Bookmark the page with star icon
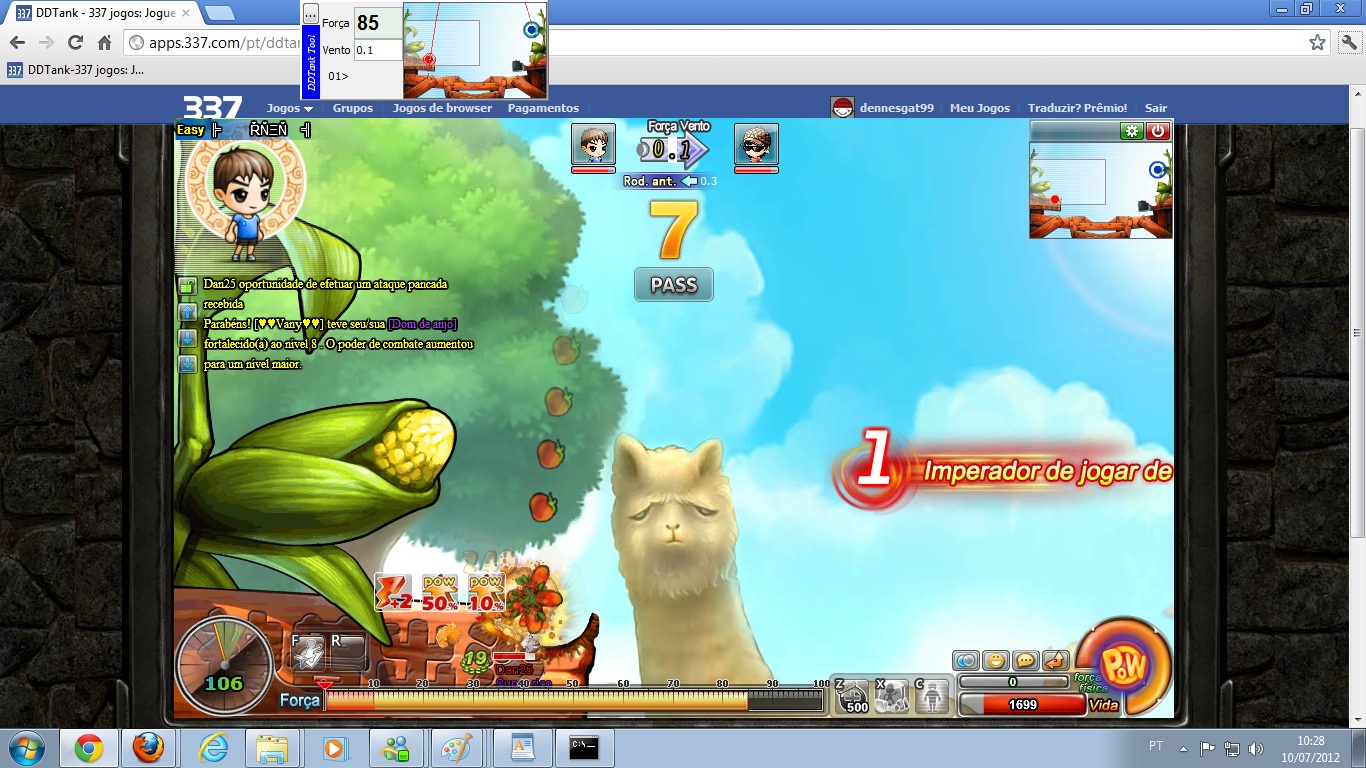 click(x=1317, y=43)
